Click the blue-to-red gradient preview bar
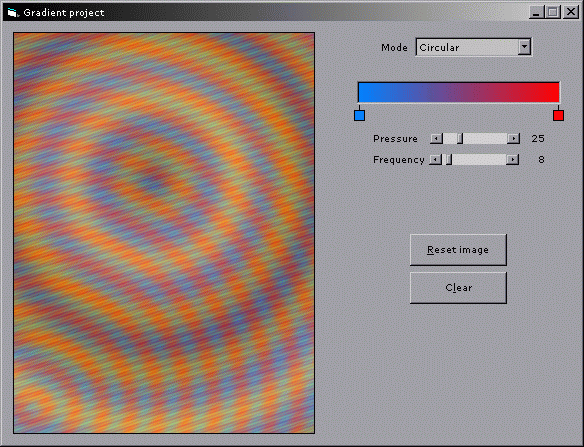The width and height of the screenshot is (584, 447). click(x=458, y=92)
